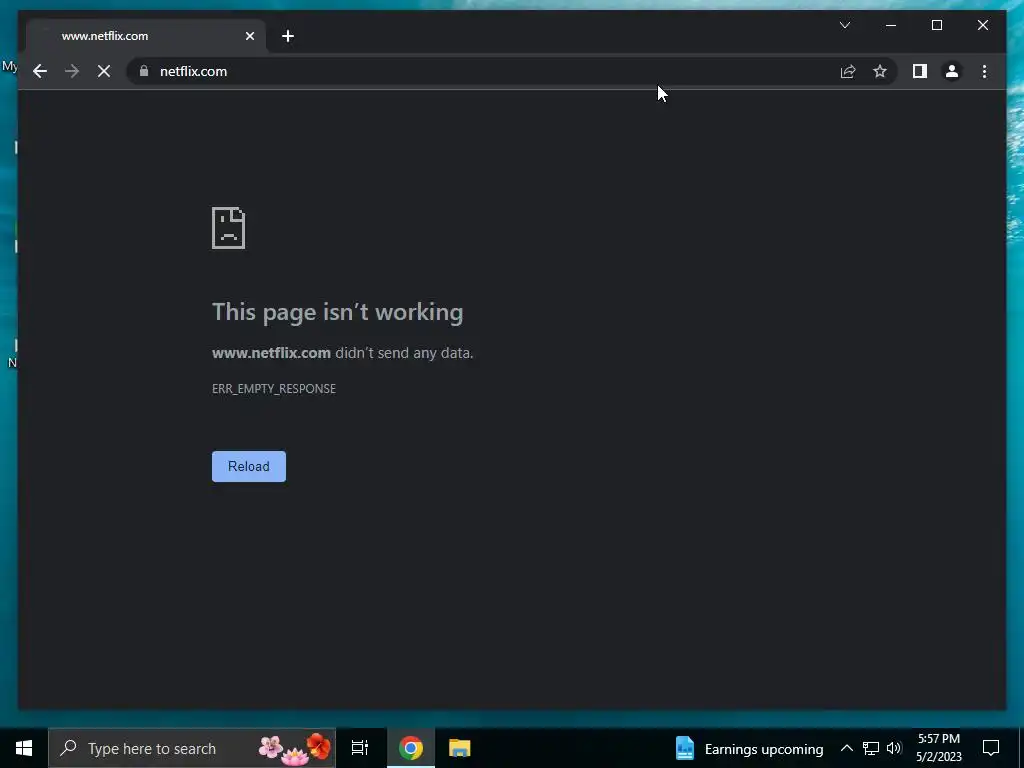This screenshot has width=1024, height=768.
Task: Open the 'Earnings upcoming' news widget
Action: coord(749,748)
